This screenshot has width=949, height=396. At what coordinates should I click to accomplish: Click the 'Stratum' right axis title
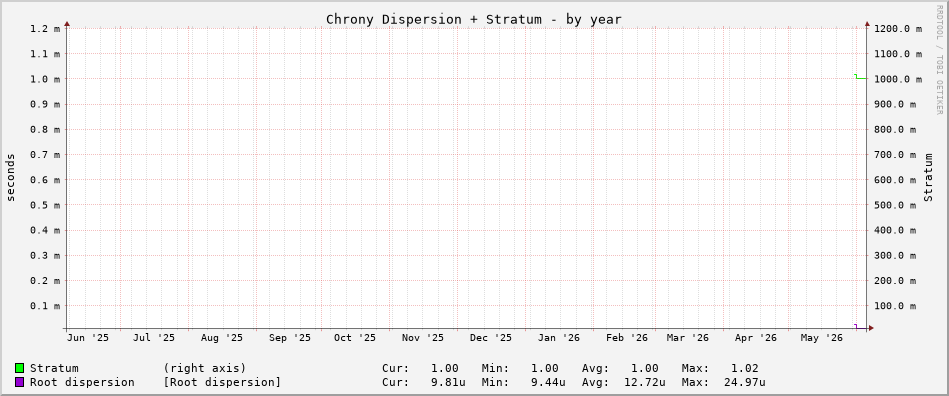coord(928,177)
